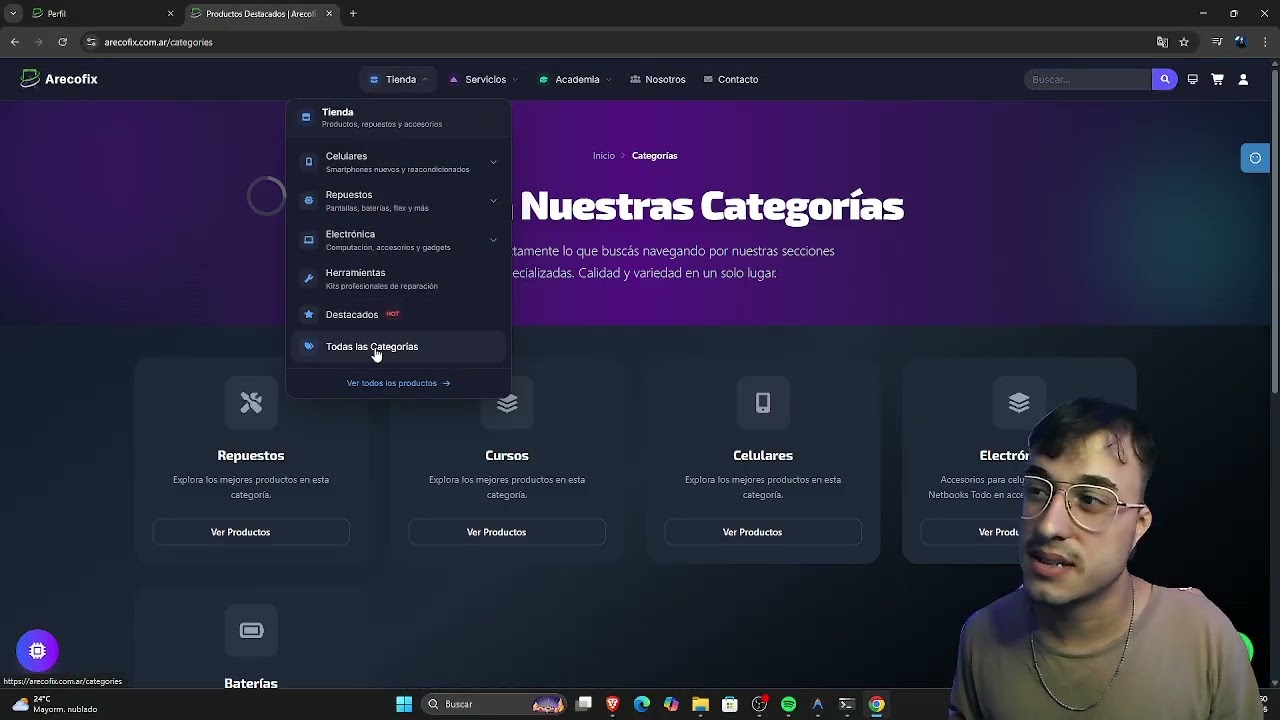1280x720 pixels.
Task: Click the address bar URL
Action: click(x=158, y=42)
